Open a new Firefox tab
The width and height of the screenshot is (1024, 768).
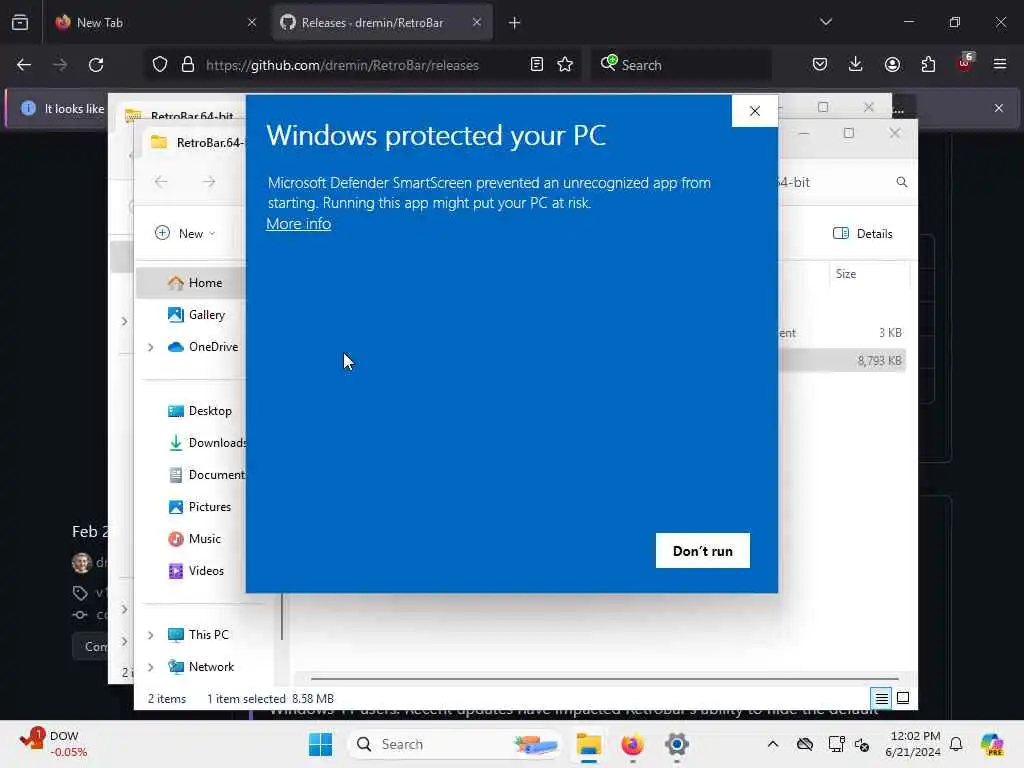[x=515, y=23]
